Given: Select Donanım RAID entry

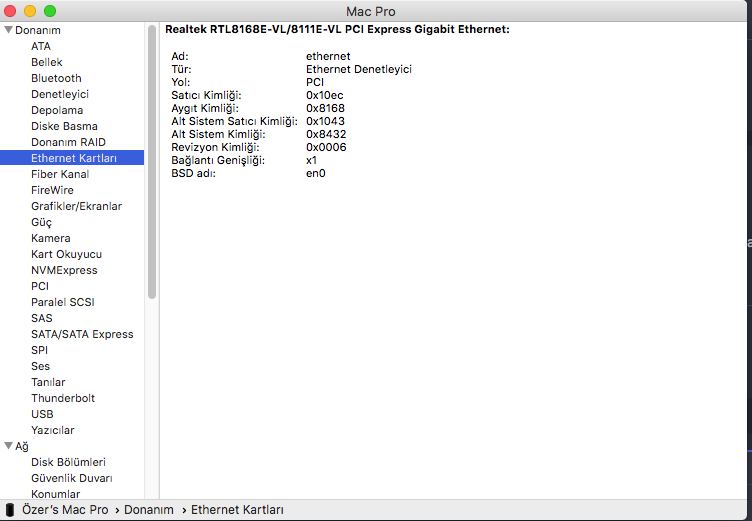Looking at the screenshot, I should [68, 142].
